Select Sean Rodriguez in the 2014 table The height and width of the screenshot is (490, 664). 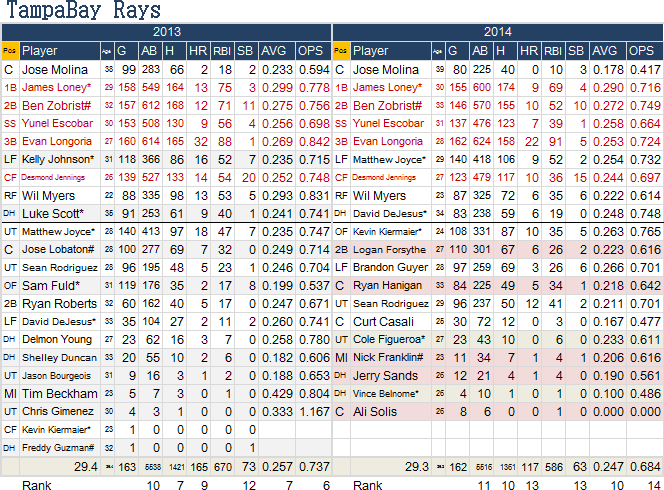click(390, 304)
